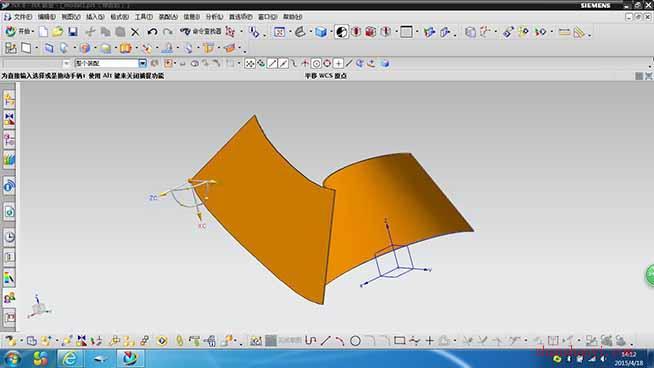Select the circle sketch tool in bottom toolbar

click(x=355, y=341)
